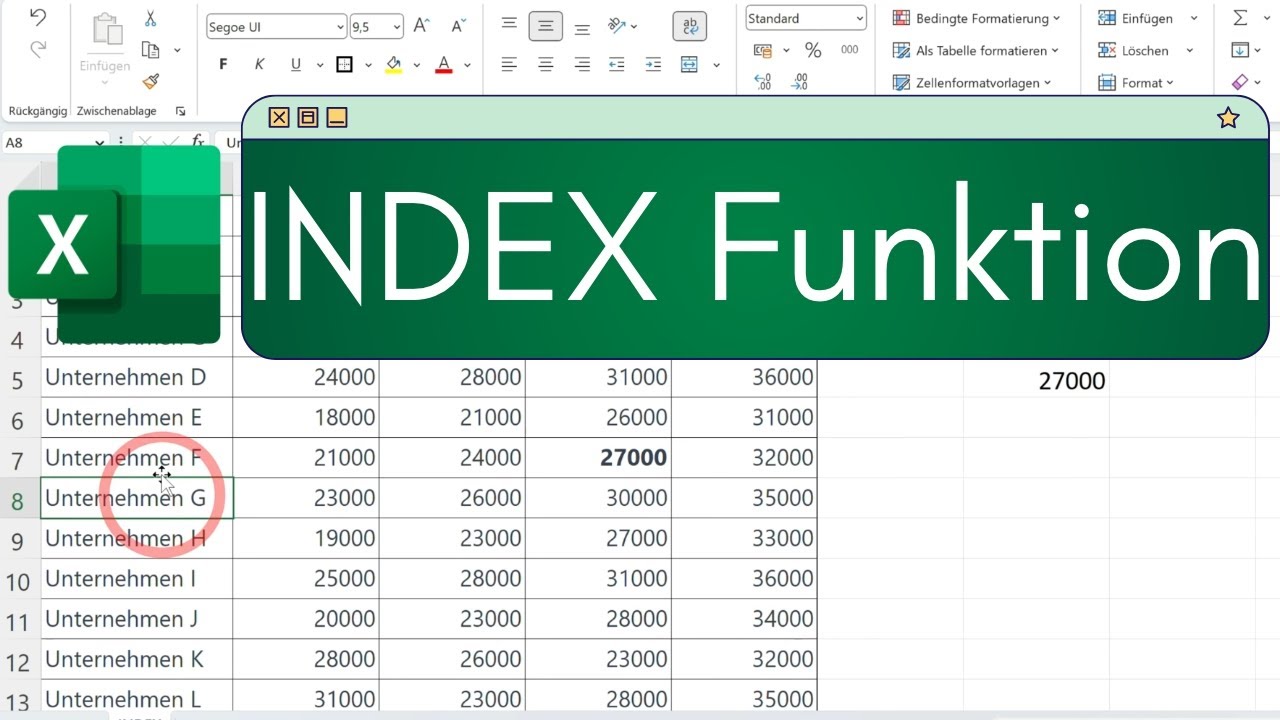
Task: Expand Als Tabelle formatieren menu
Action: pyautogui.click(x=975, y=50)
